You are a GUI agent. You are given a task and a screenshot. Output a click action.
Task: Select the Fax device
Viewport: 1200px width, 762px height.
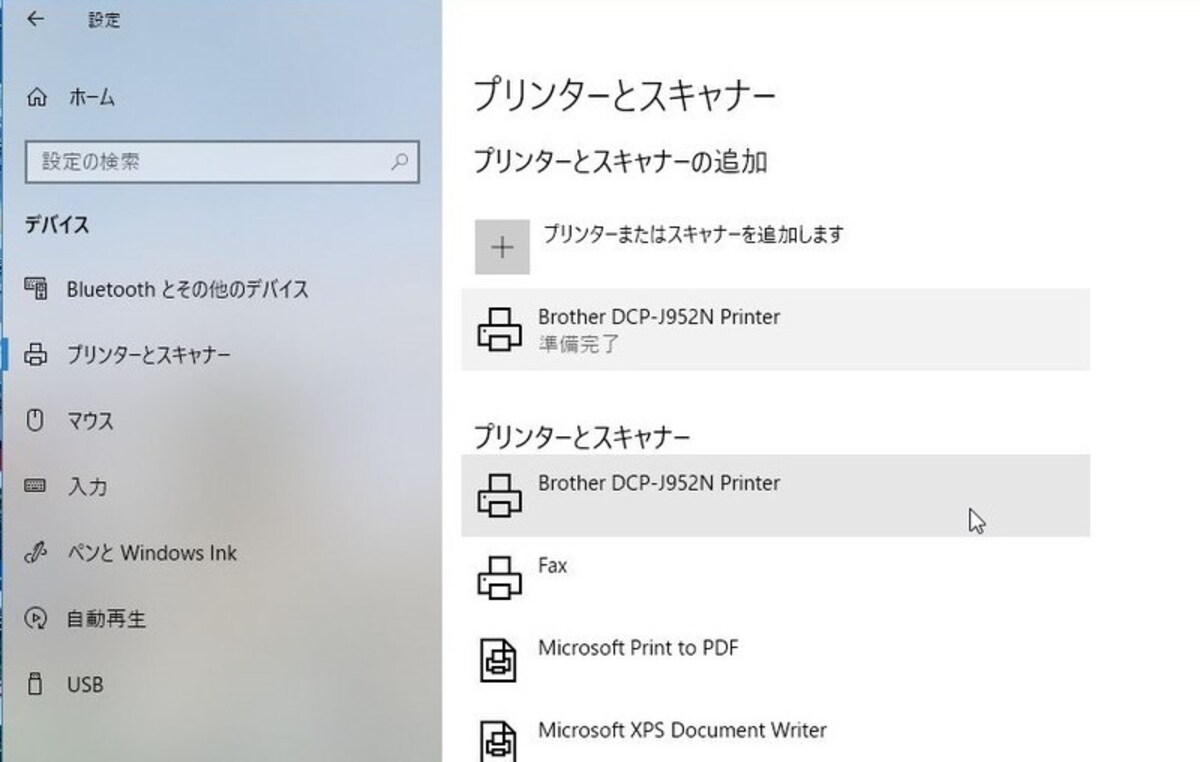pyautogui.click(x=776, y=578)
